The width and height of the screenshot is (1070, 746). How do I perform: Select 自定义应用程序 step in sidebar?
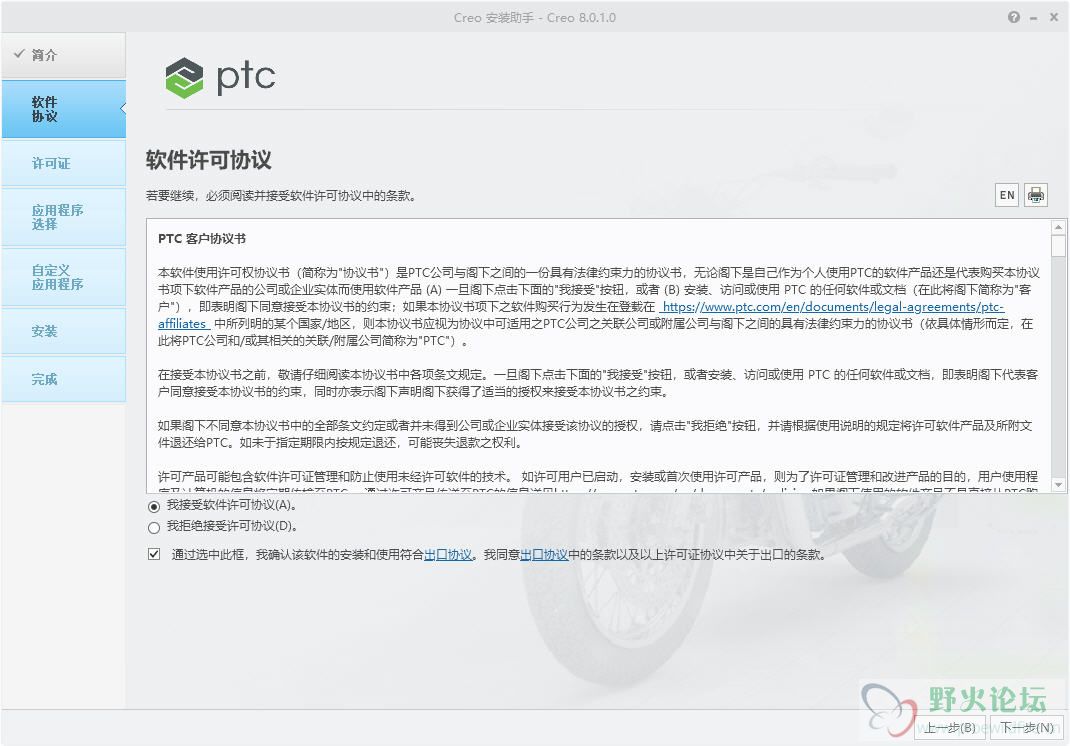point(63,277)
